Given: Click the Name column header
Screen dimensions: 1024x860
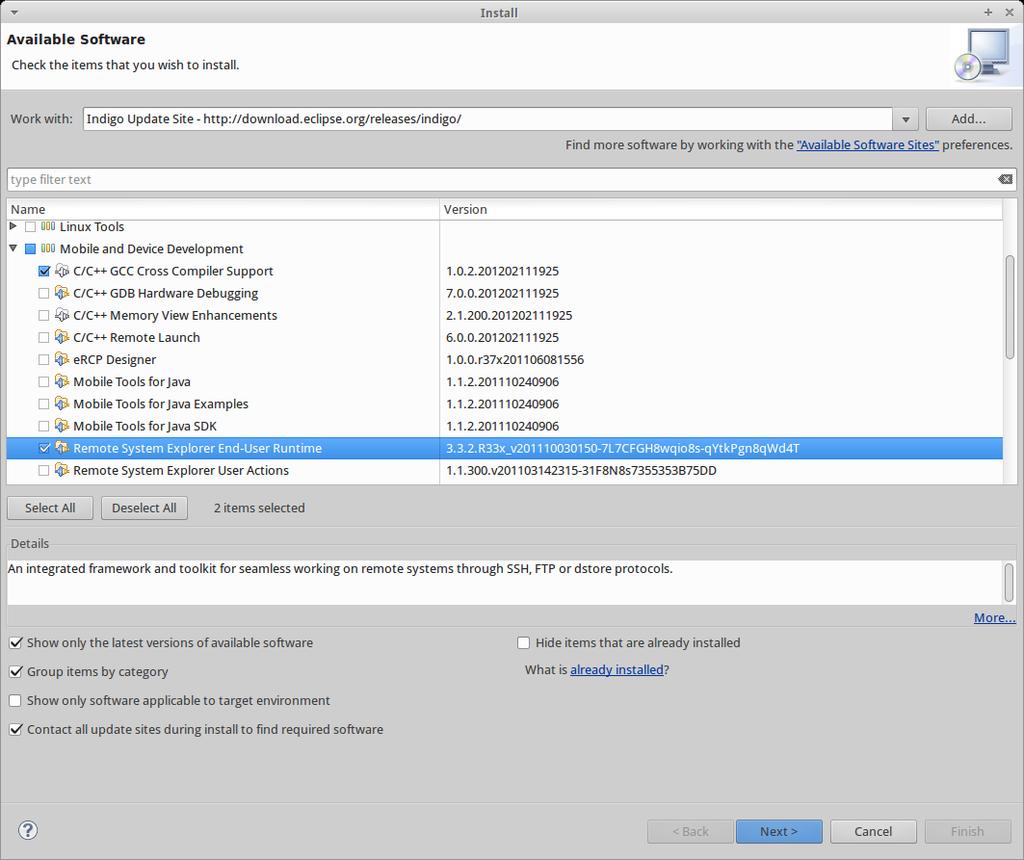Looking at the screenshot, I should click(223, 210).
